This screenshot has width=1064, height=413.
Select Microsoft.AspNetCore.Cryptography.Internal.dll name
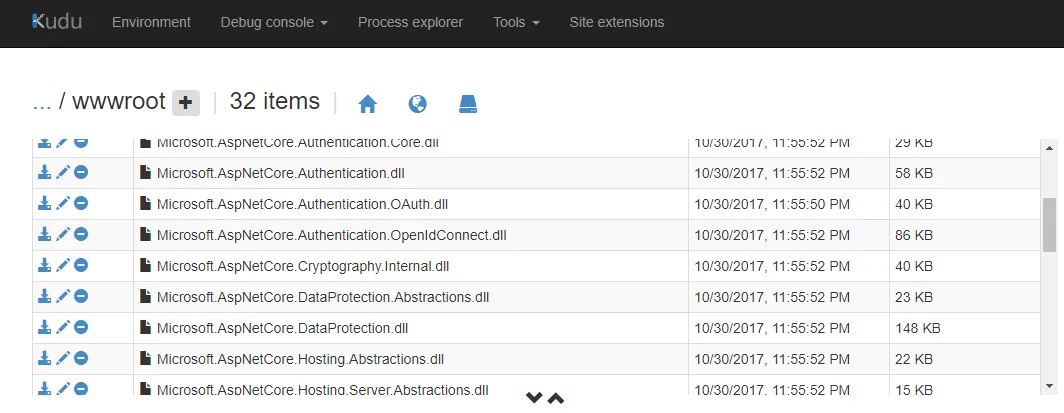[x=303, y=267]
